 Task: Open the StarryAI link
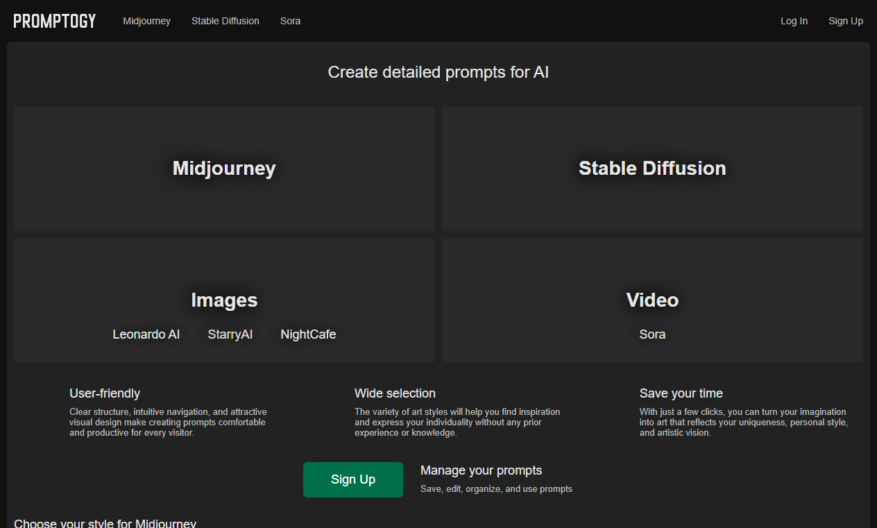[x=230, y=334]
